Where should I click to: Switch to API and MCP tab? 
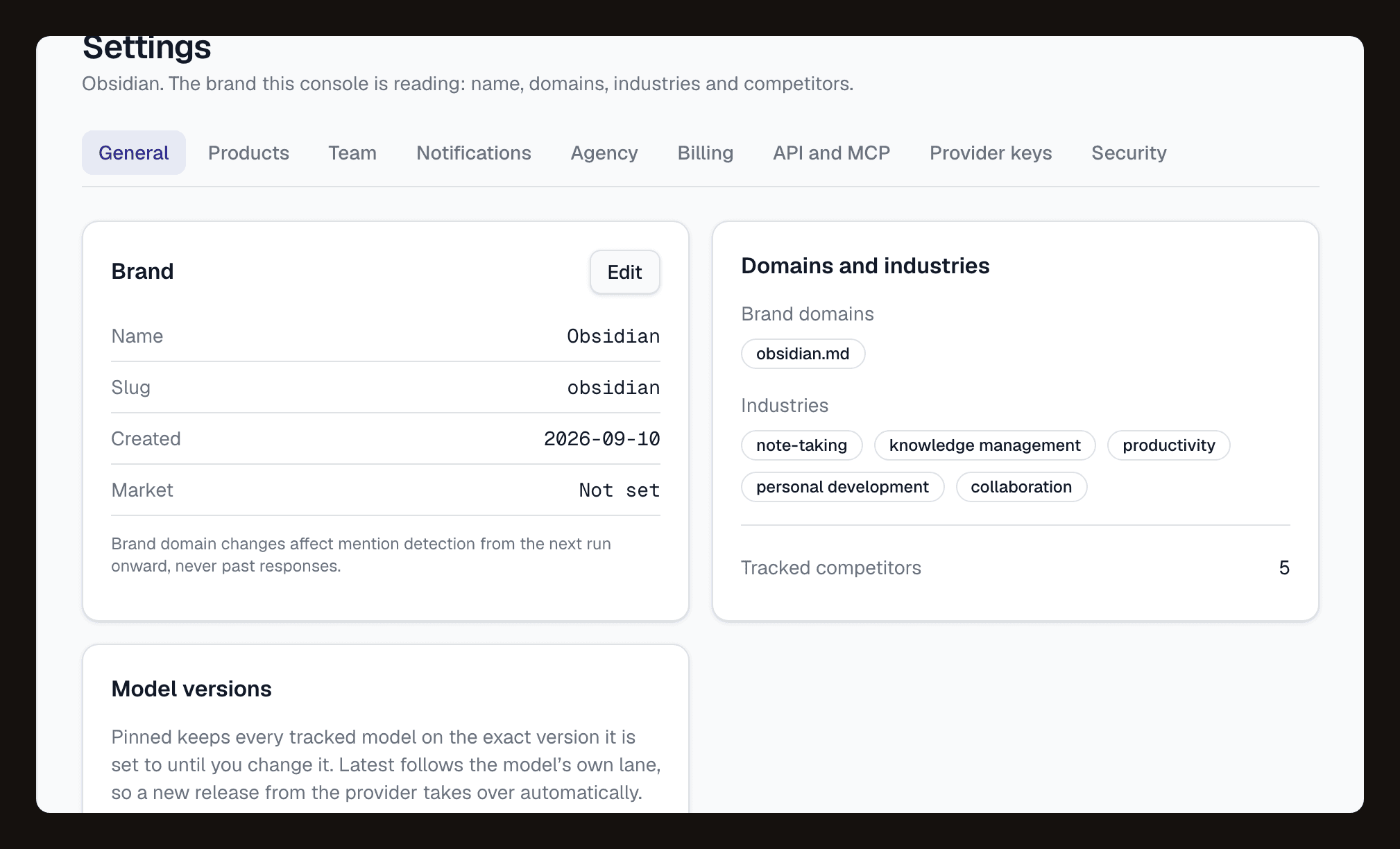[832, 153]
